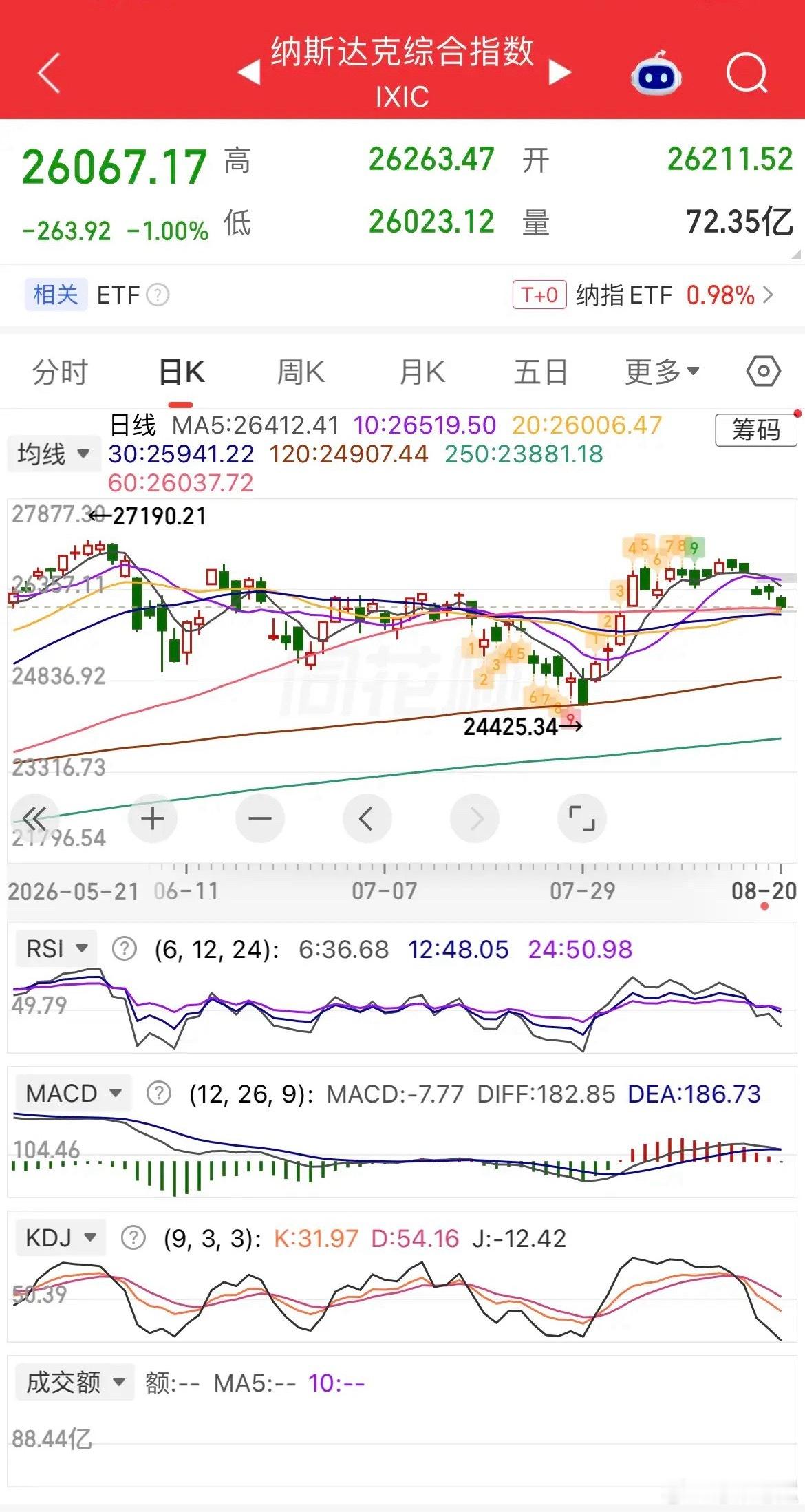The height and width of the screenshot is (1512, 805).
Task: Tap the open value 26211.52
Action: (x=730, y=159)
